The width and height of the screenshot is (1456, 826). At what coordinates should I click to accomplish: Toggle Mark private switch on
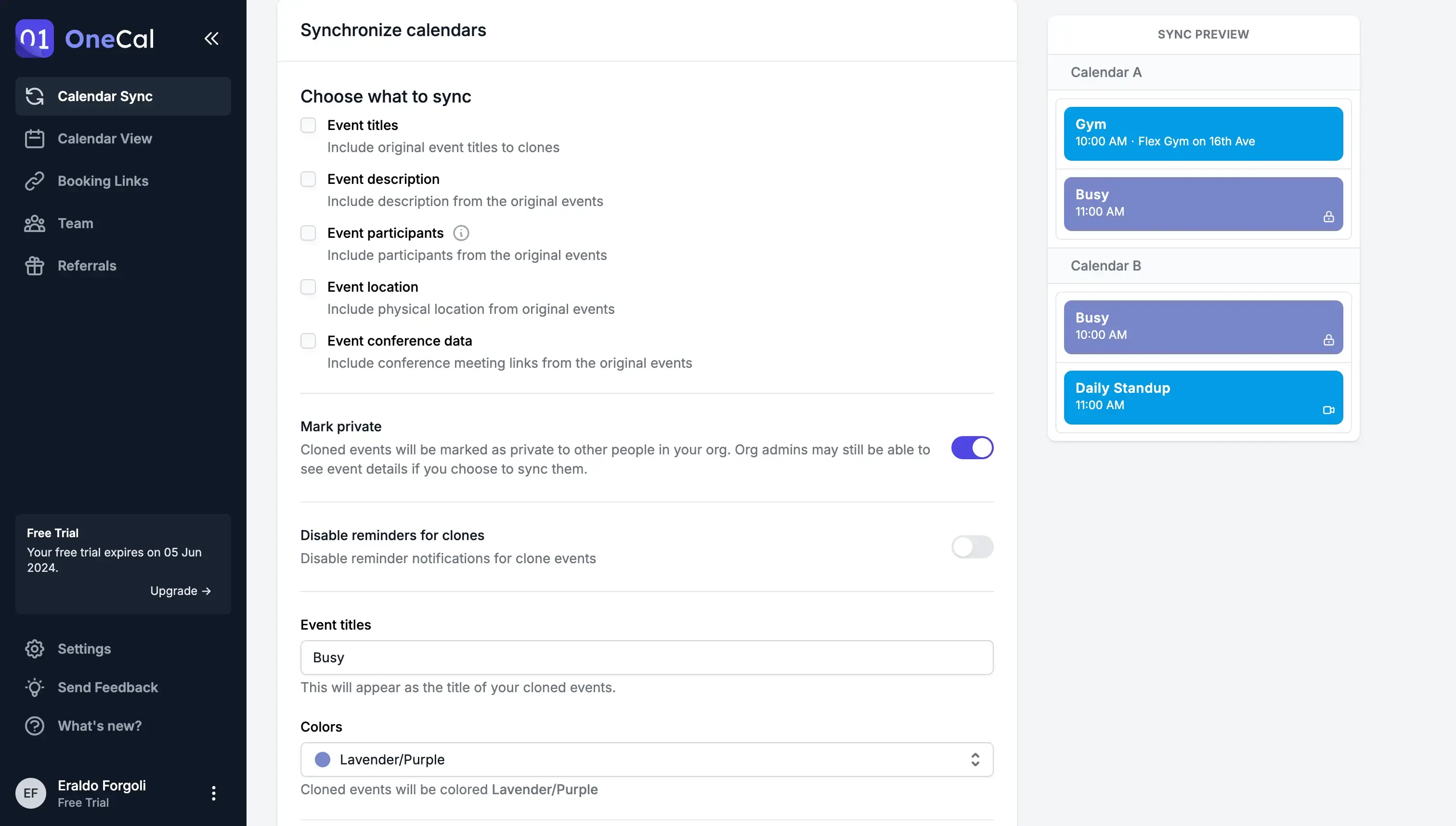point(972,448)
